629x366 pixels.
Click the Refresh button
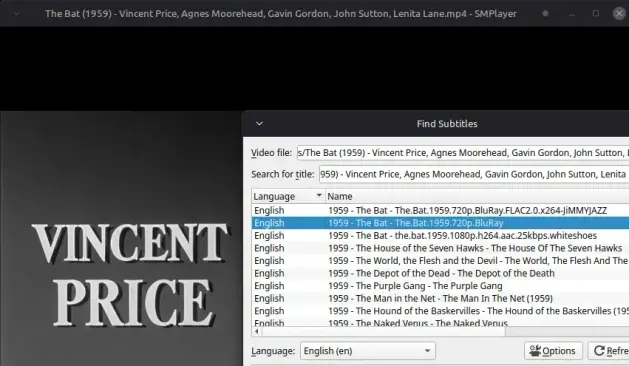609,351
